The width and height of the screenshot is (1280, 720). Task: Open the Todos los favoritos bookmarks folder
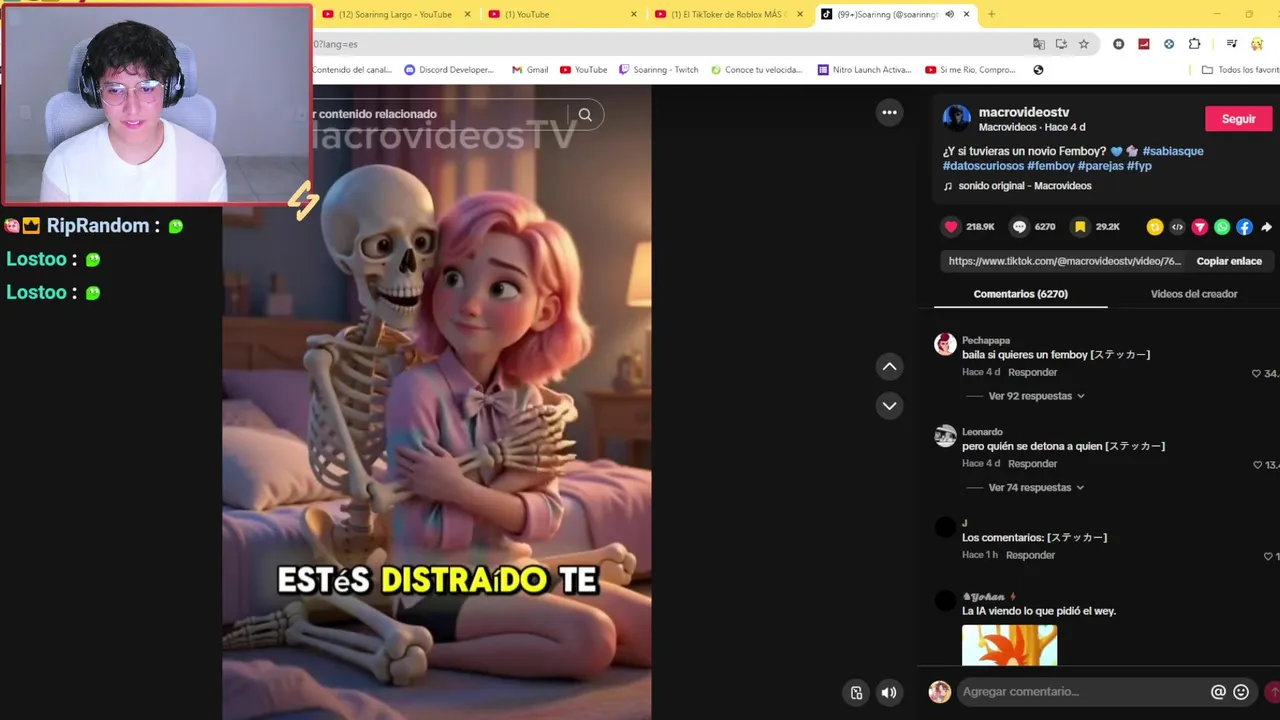click(1240, 70)
